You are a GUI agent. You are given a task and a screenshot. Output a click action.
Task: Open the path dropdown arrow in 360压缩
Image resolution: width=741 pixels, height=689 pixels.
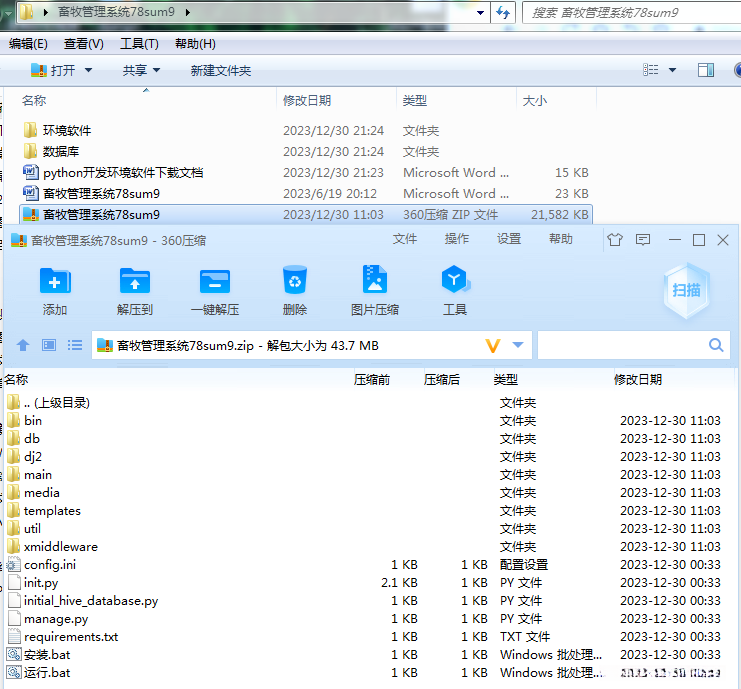[x=518, y=345]
